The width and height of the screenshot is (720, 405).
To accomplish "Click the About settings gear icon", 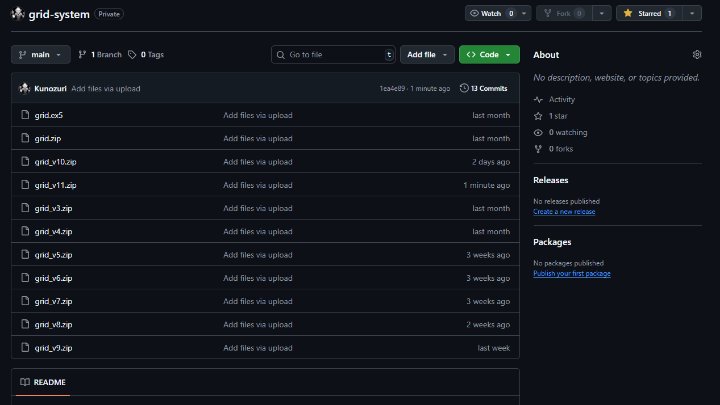I will 697,55.
